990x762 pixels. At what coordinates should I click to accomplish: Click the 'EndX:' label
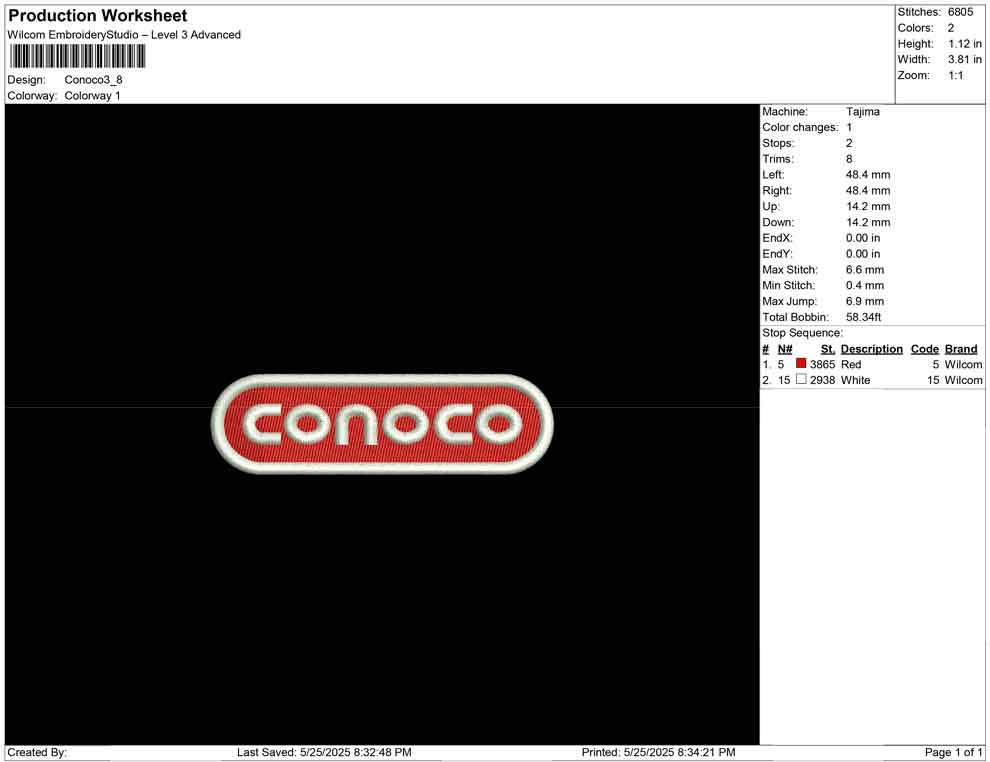click(x=777, y=237)
